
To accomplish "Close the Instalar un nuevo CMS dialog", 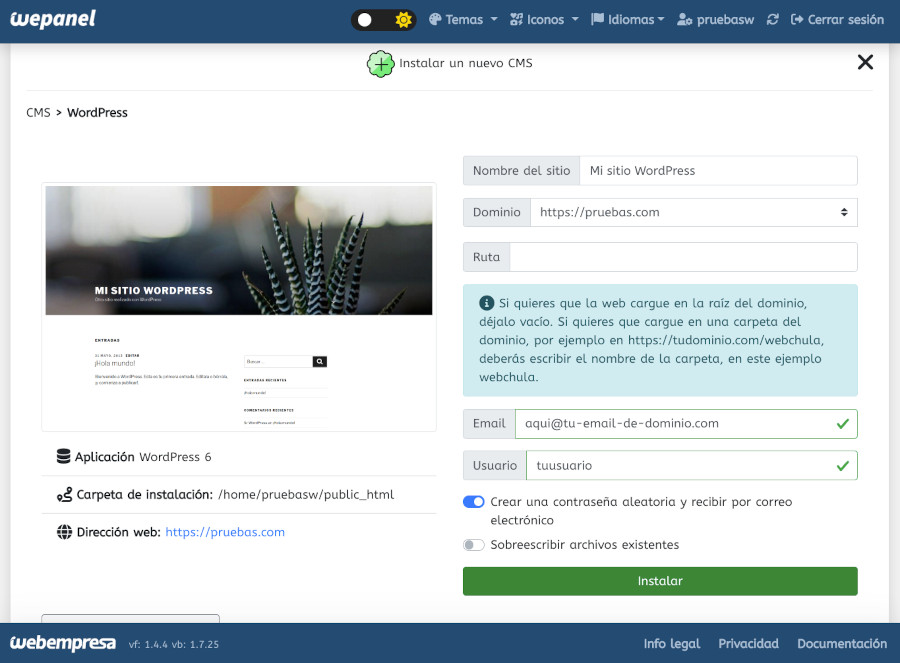I will point(865,62).
